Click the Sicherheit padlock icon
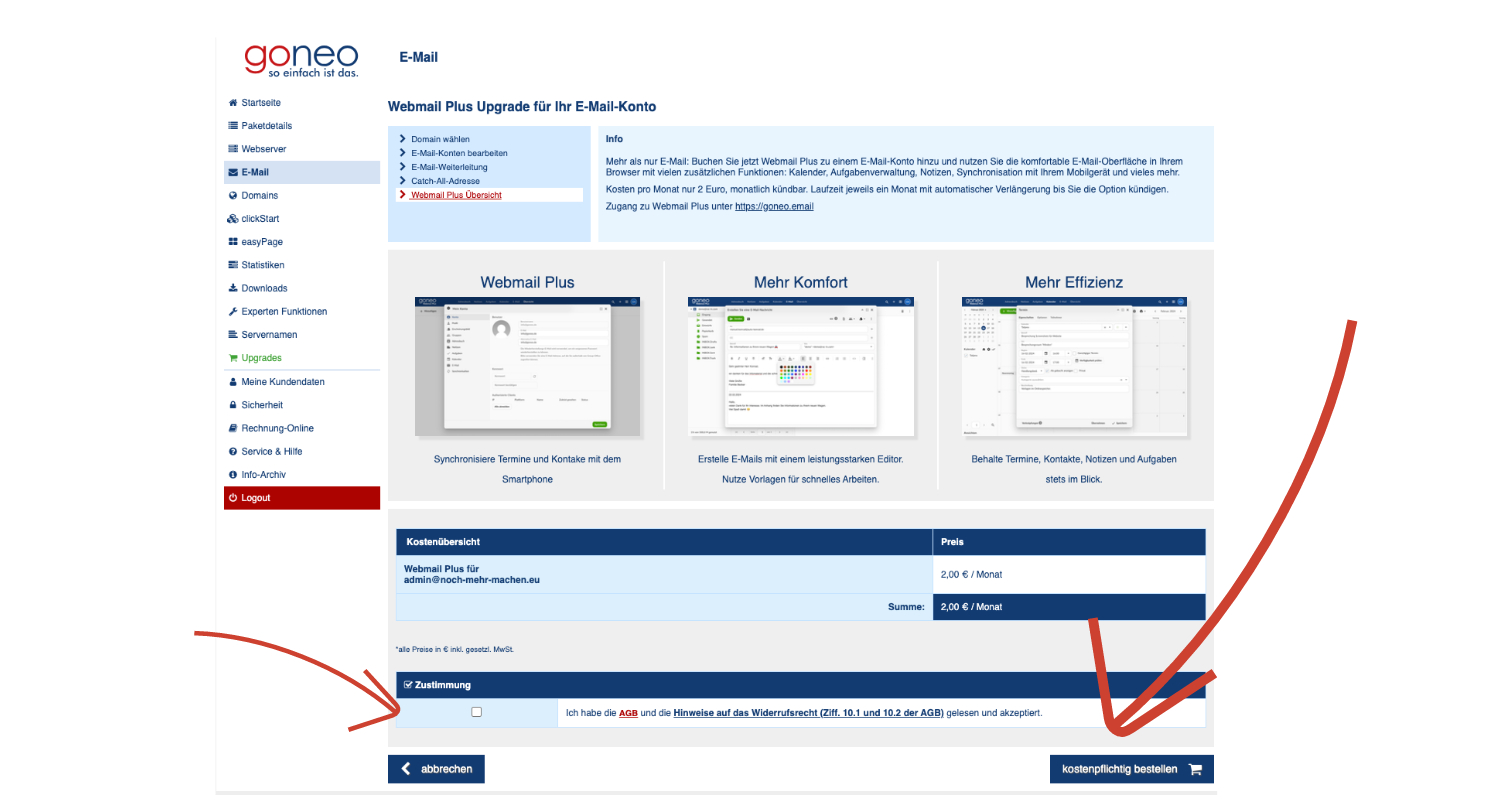Viewport: 1492px width, 806px height. [x=232, y=404]
